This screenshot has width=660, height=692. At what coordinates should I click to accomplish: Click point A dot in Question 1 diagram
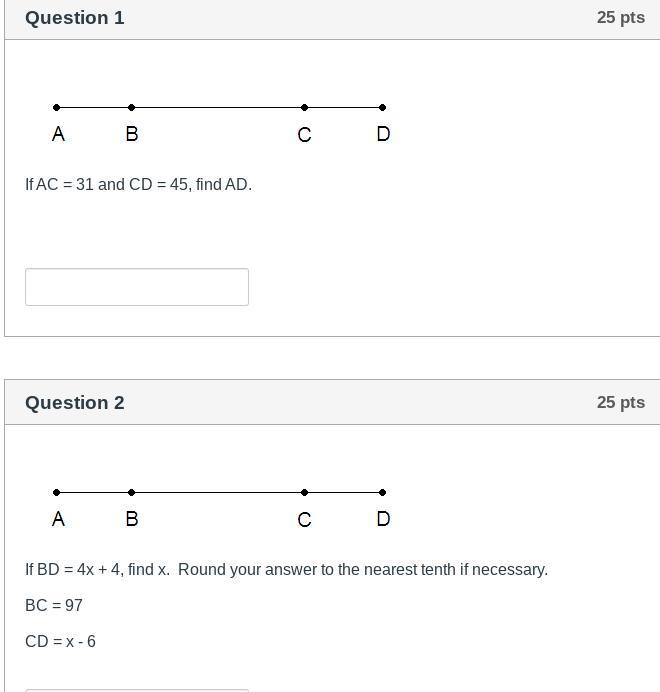[x=57, y=107]
